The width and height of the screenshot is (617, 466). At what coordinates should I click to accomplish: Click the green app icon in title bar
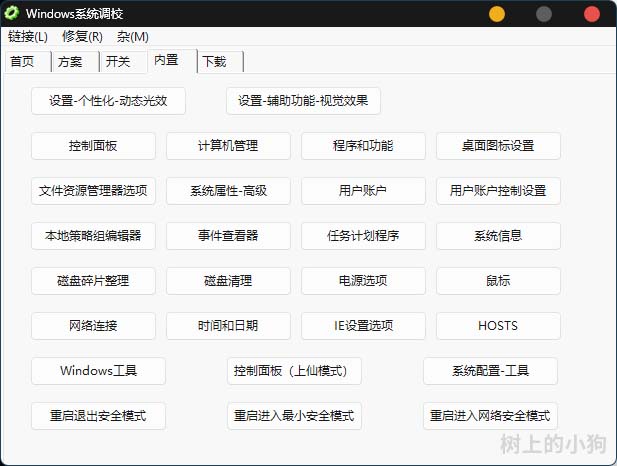[x=11, y=13]
